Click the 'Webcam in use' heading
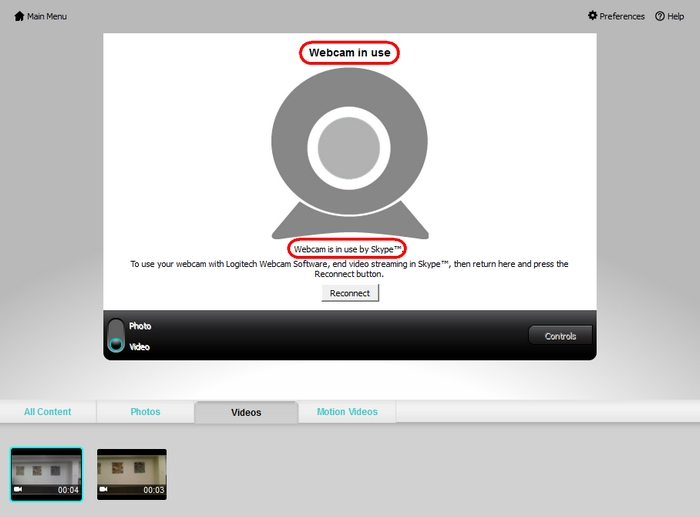Image resolution: width=700 pixels, height=517 pixels. click(350, 53)
